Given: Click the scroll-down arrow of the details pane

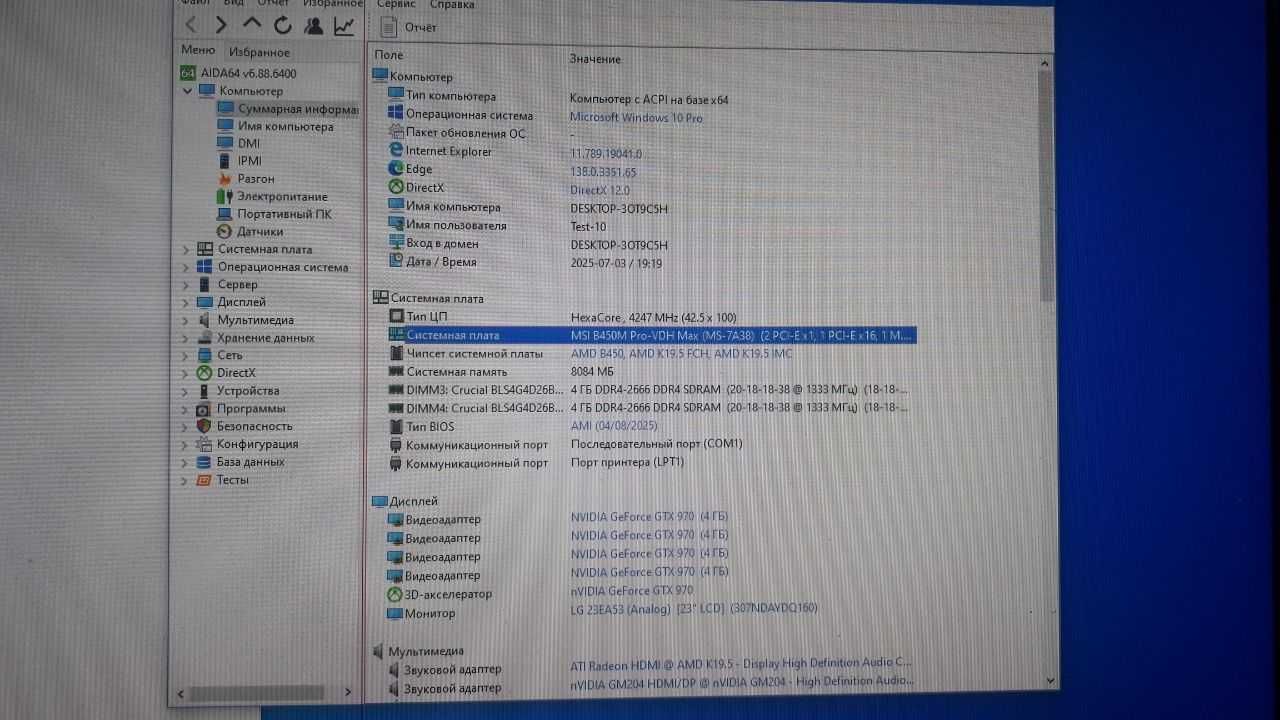Looking at the screenshot, I should pyautogui.click(x=1048, y=680).
